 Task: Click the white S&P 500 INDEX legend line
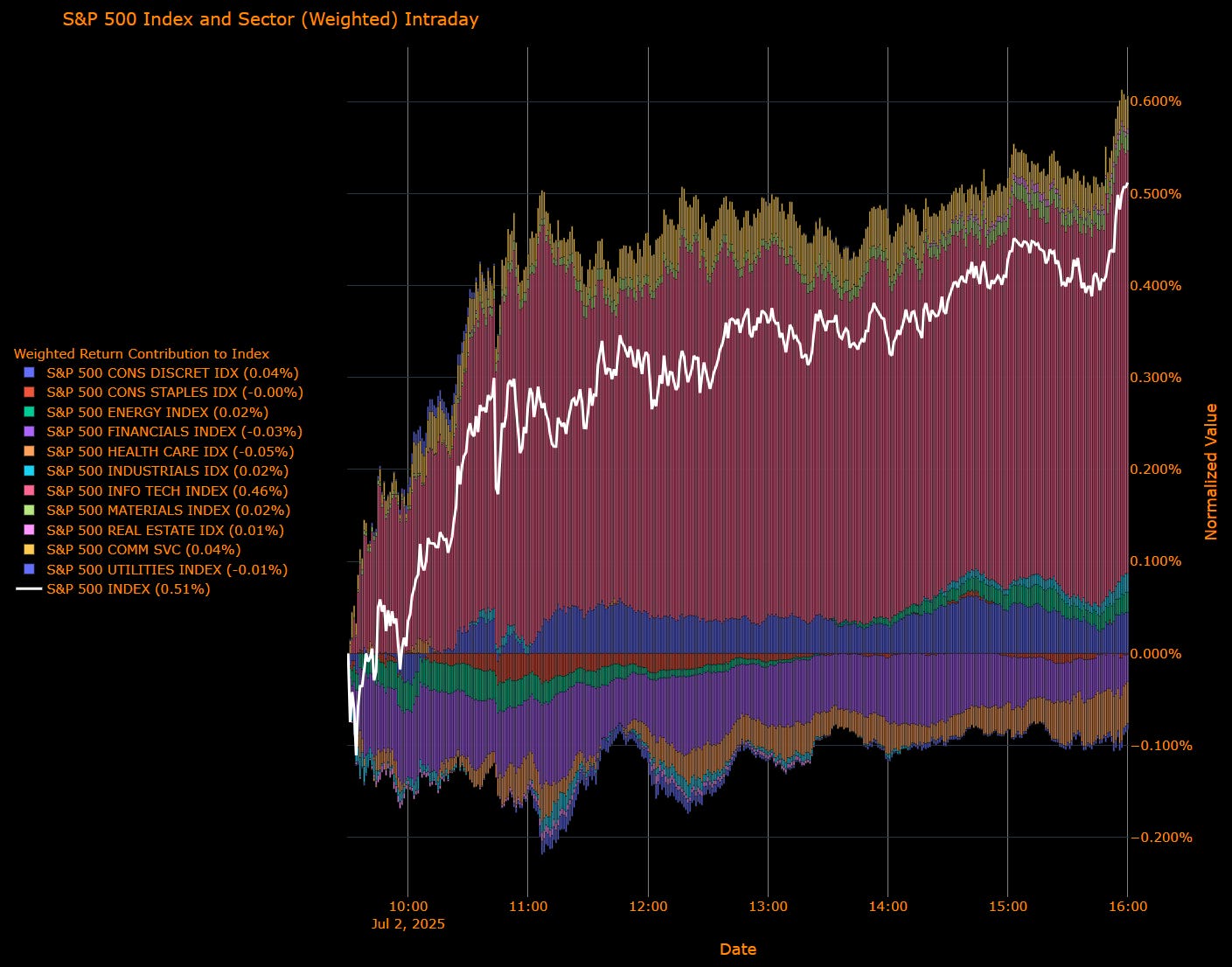tap(29, 589)
